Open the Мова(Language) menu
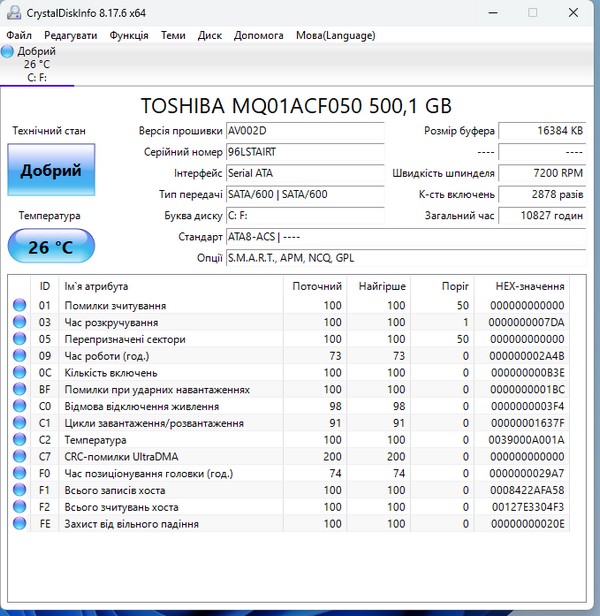Image resolution: width=600 pixels, height=616 pixels. click(335, 35)
